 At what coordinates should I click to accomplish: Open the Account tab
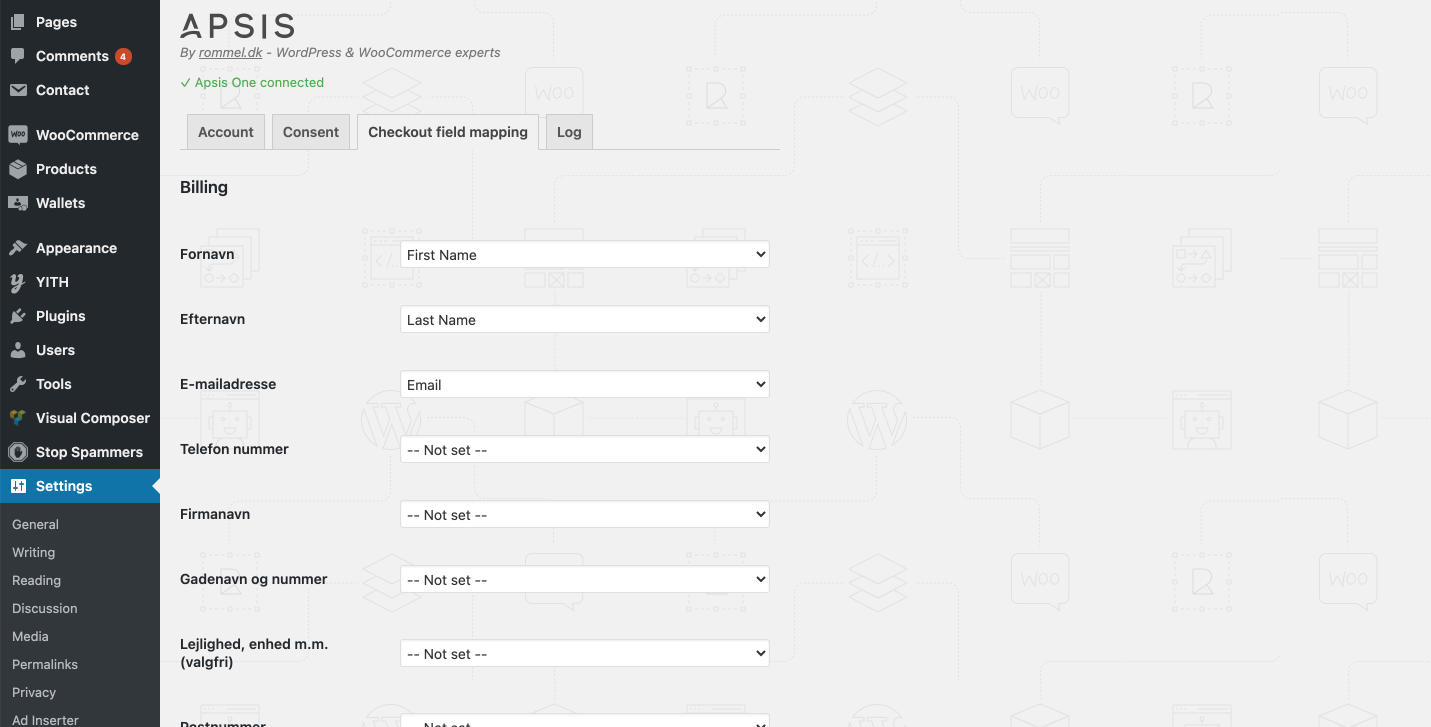226,132
